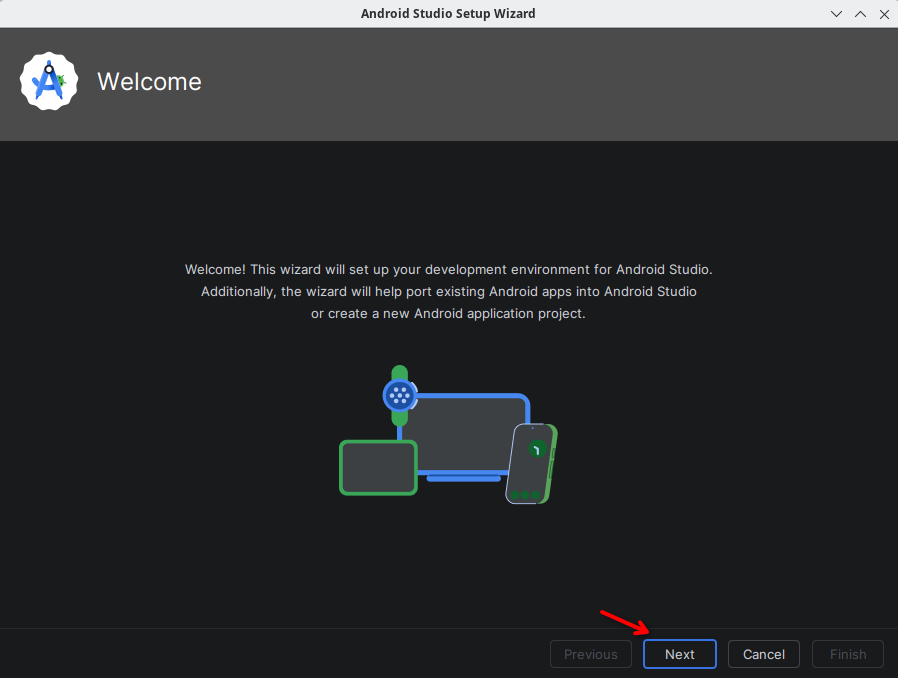
Task: Click the "Welcome! This wizard will set up" line
Action: [448, 270]
